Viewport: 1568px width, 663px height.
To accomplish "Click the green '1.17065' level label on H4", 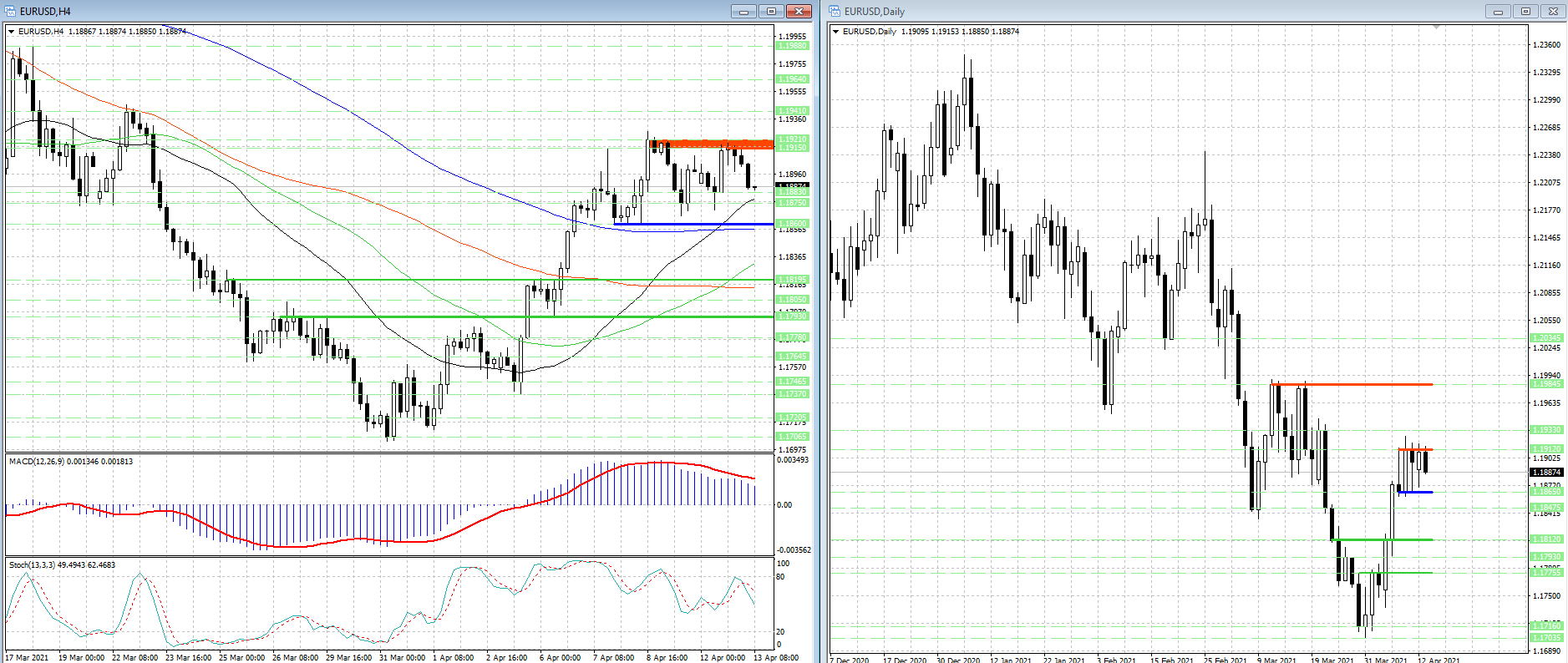I will (x=793, y=437).
